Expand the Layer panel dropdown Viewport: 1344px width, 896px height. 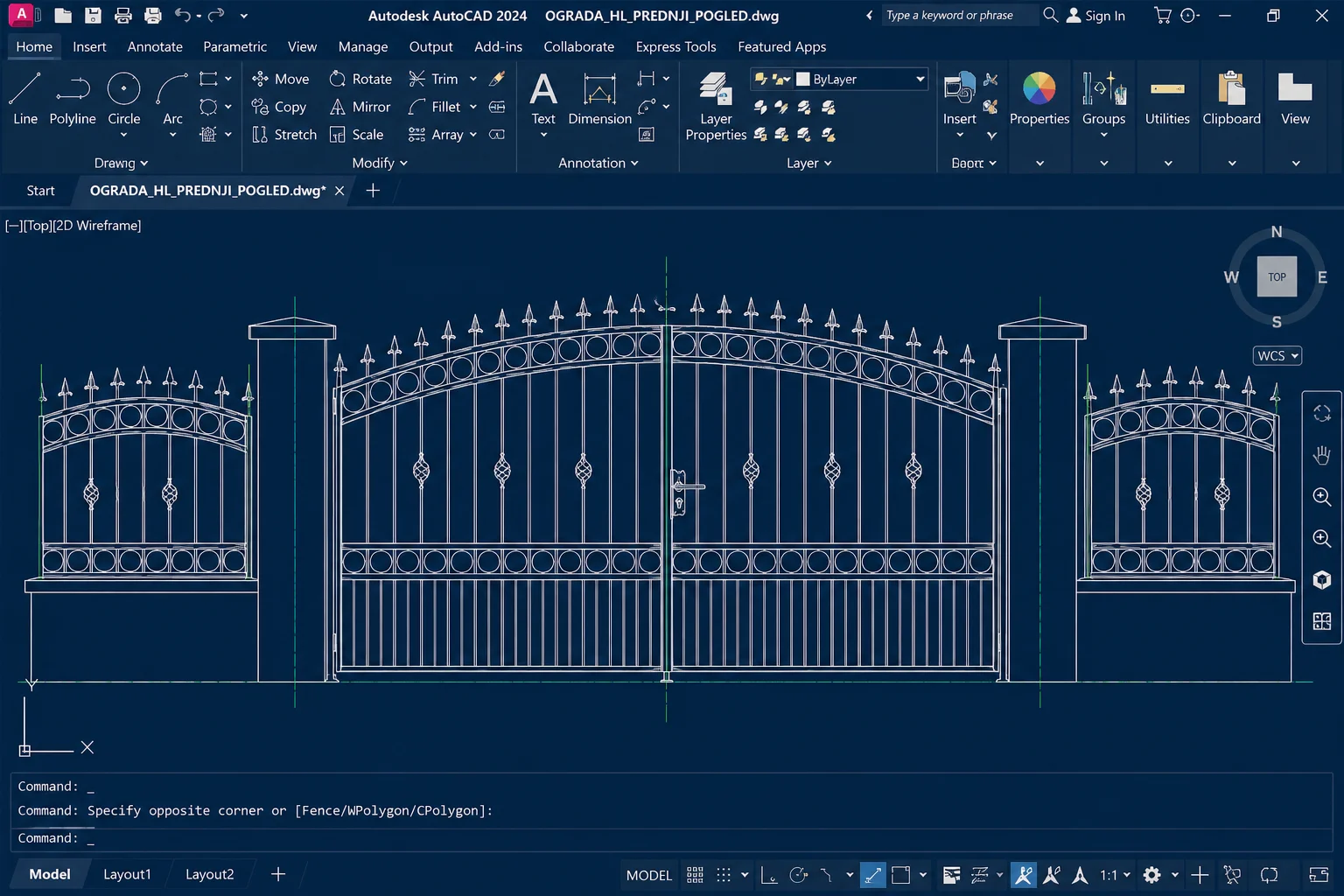coord(809,163)
